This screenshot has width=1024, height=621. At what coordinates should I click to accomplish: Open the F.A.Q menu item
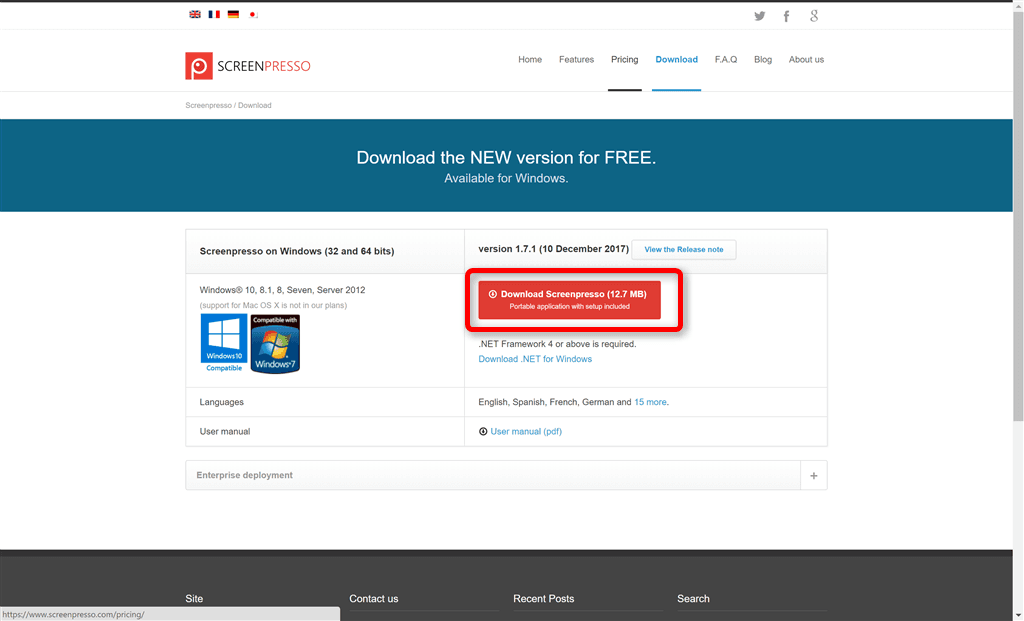coord(726,59)
